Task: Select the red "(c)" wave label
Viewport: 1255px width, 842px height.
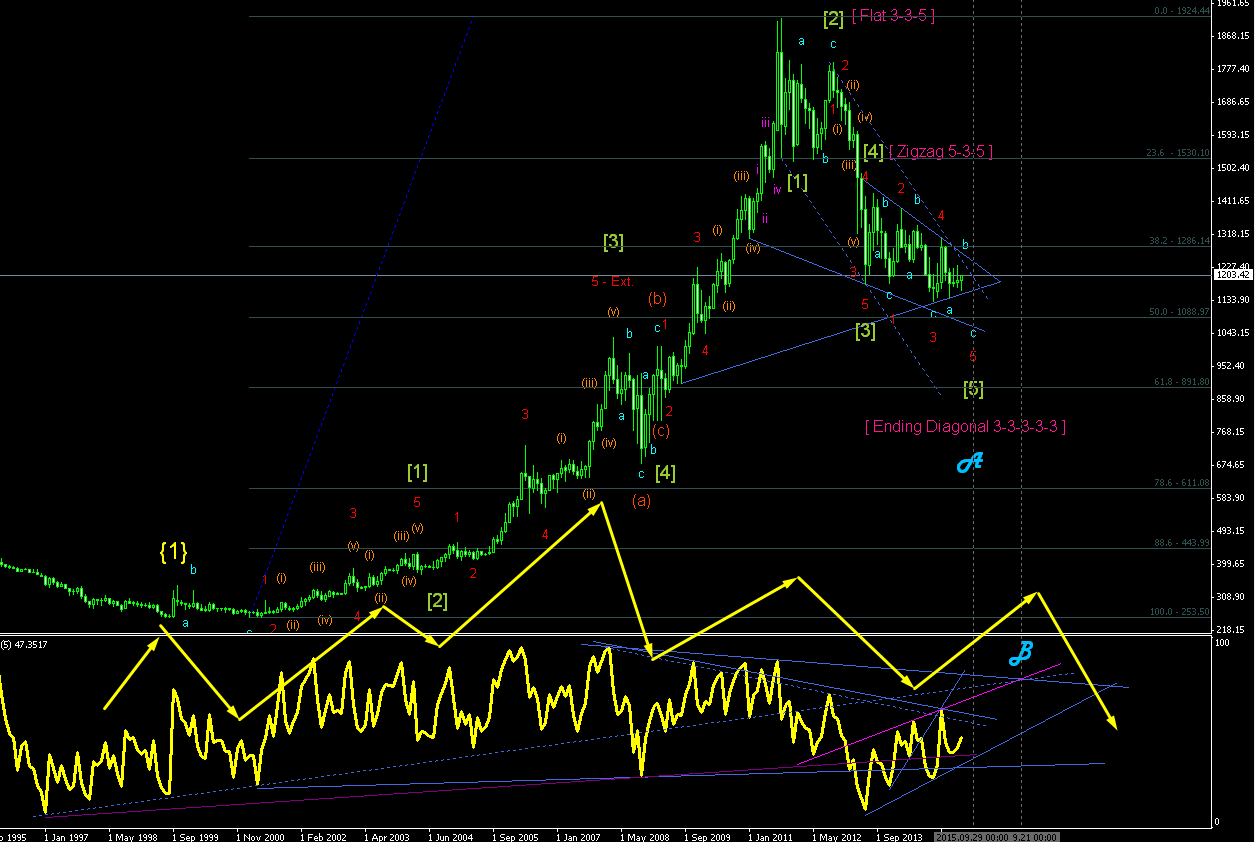Action: [660, 431]
